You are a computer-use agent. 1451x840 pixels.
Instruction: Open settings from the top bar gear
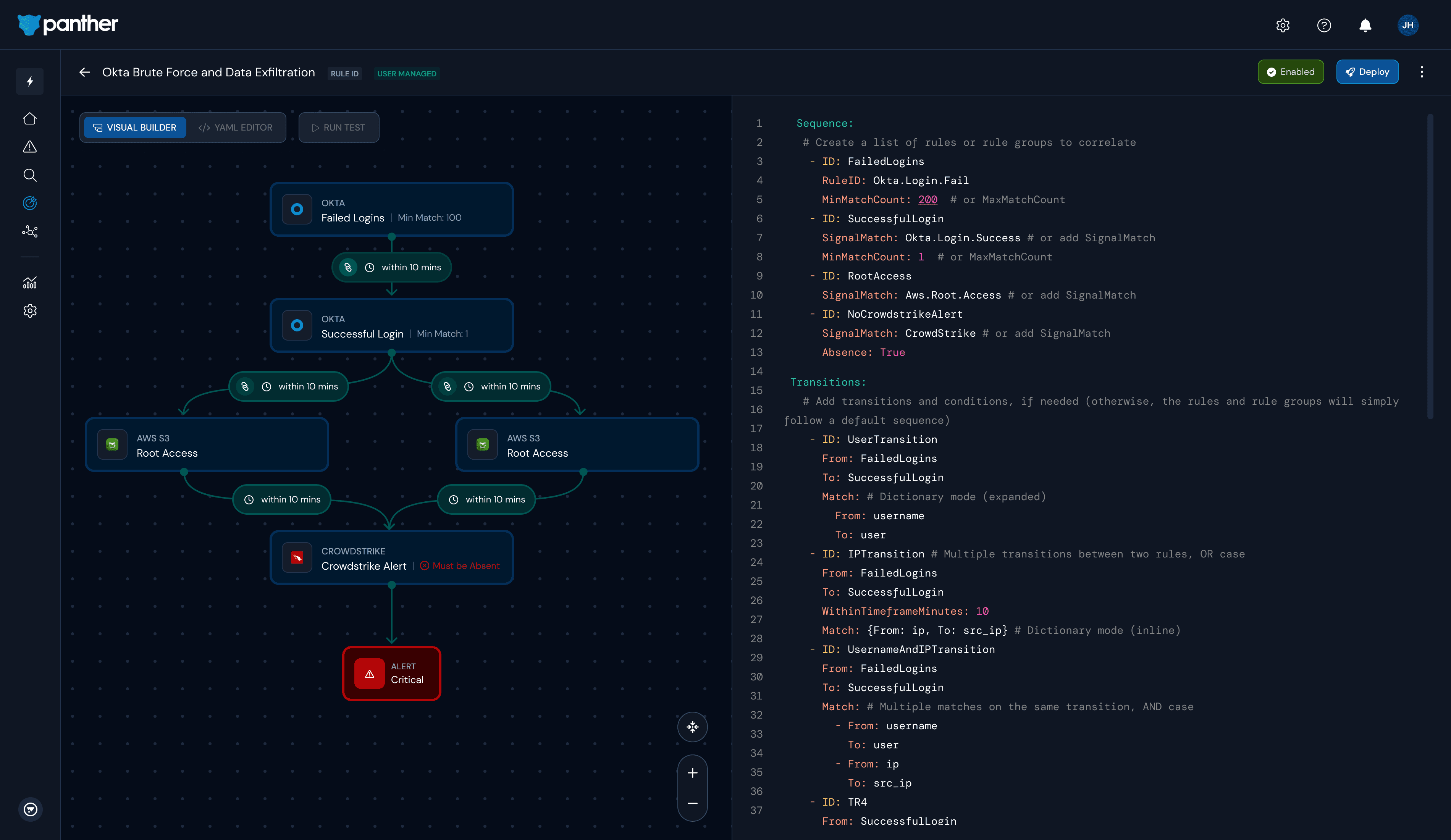tap(1283, 25)
